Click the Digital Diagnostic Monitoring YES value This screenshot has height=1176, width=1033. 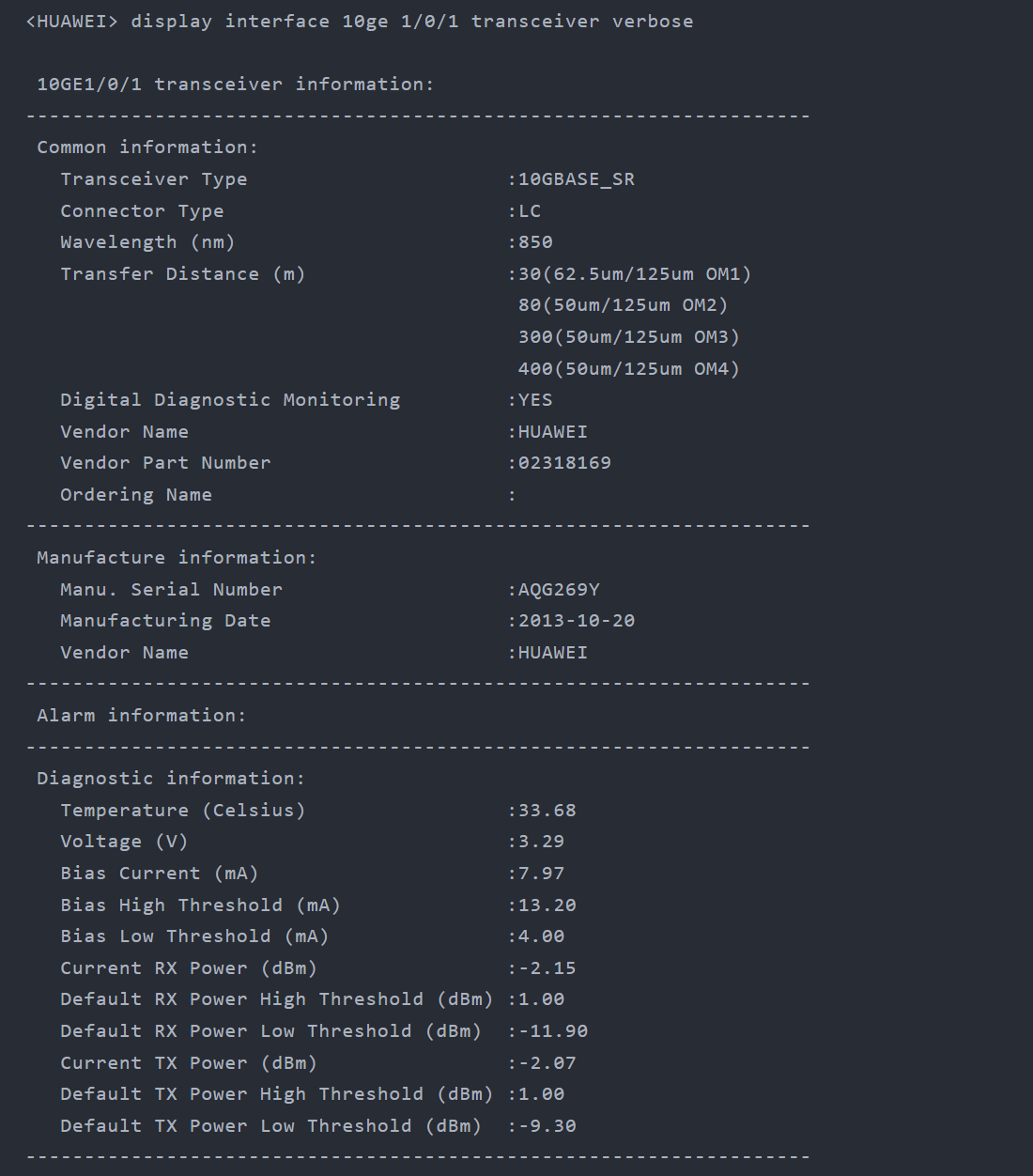(535, 400)
